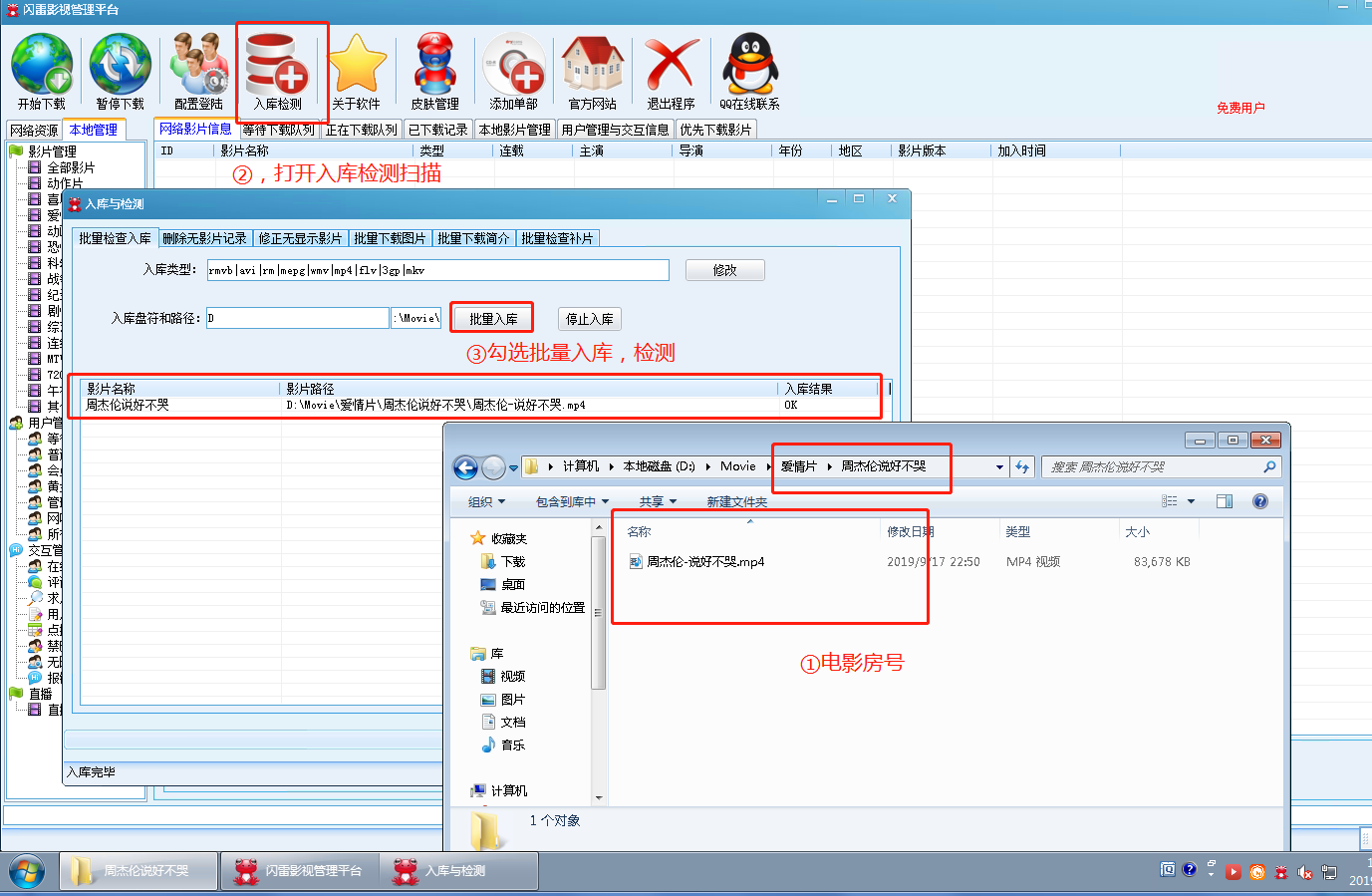
Task: Click the 停止入库 button
Action: point(589,319)
